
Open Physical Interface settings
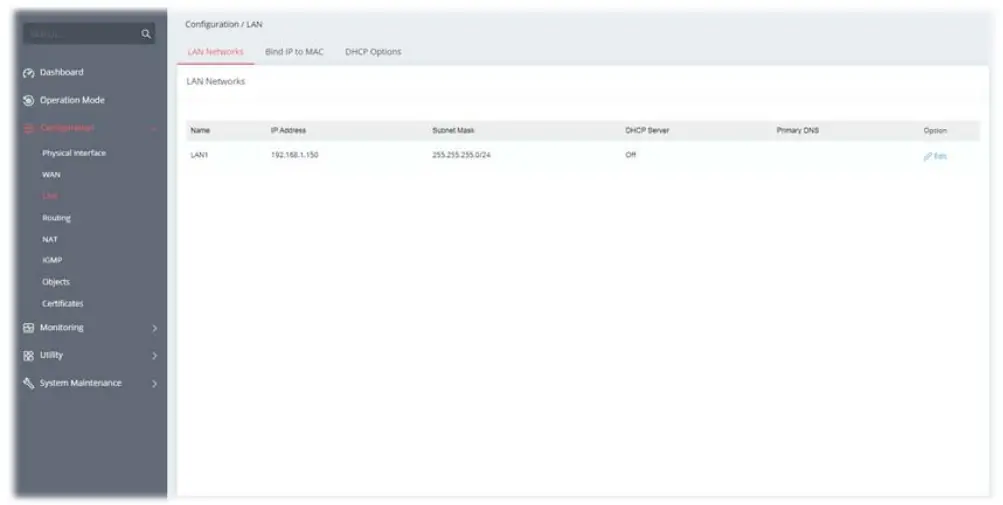pyautogui.click(x=74, y=153)
